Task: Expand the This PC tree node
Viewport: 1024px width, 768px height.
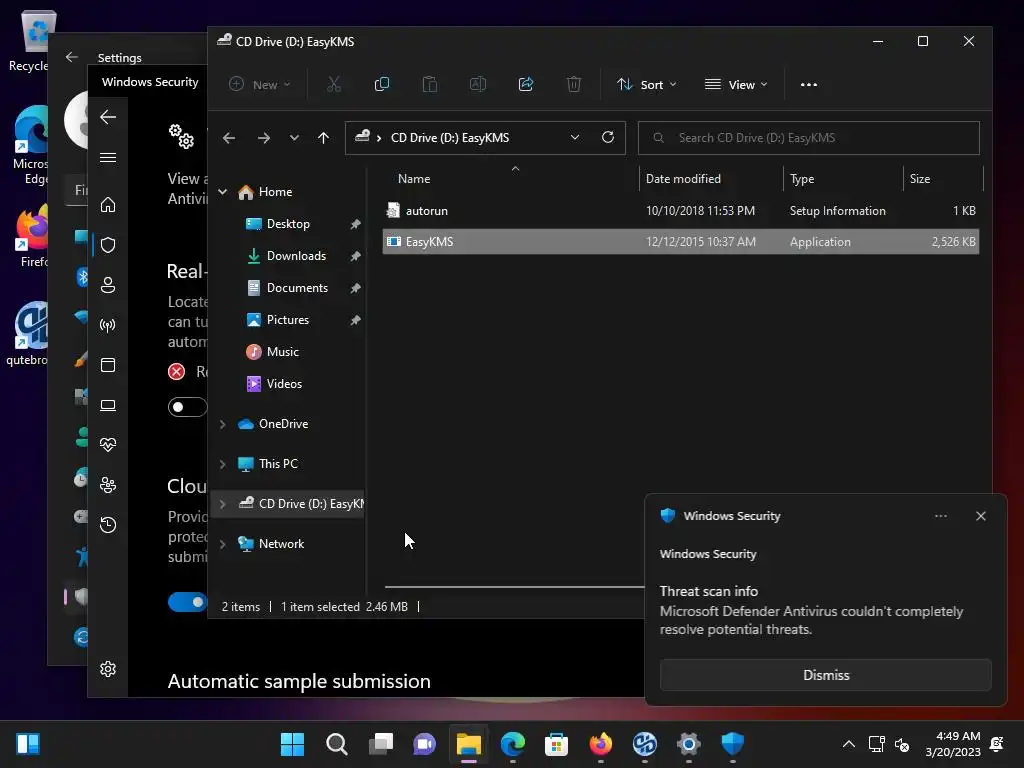Action: 223,464
